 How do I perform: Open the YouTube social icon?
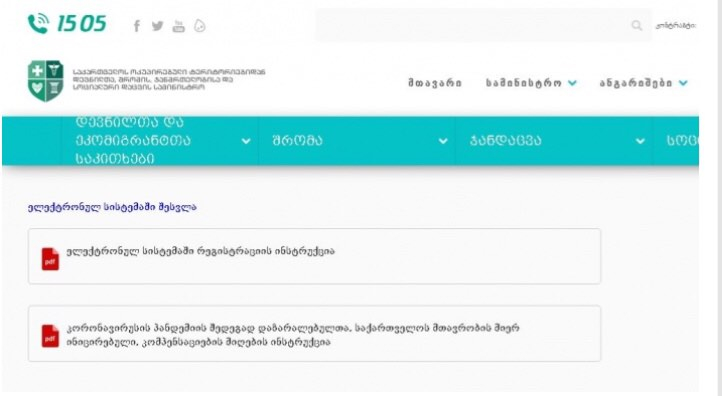click(x=178, y=26)
